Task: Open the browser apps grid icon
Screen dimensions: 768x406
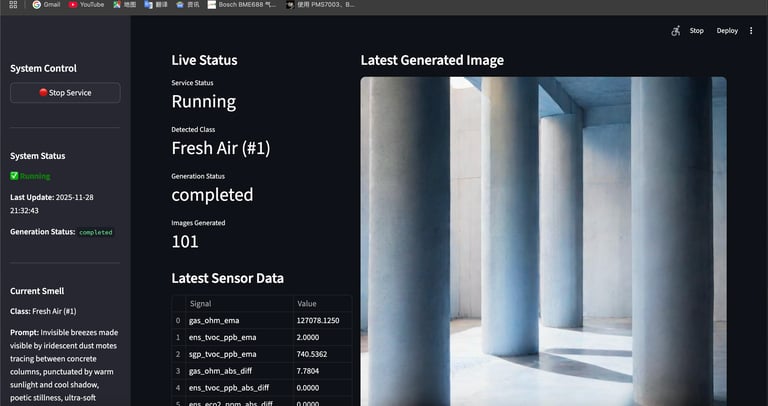Action: (13, 4)
